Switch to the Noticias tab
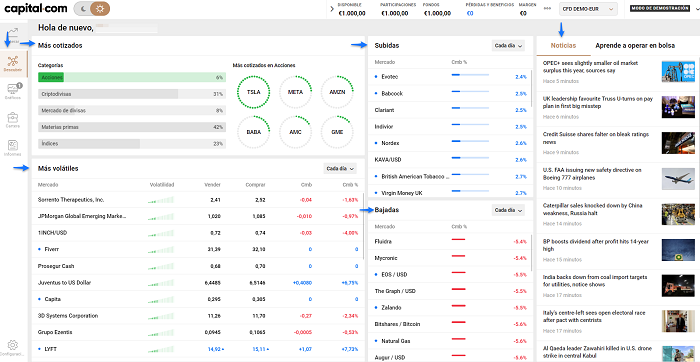Image resolution: width=700 pixels, height=362 pixels. (563, 46)
